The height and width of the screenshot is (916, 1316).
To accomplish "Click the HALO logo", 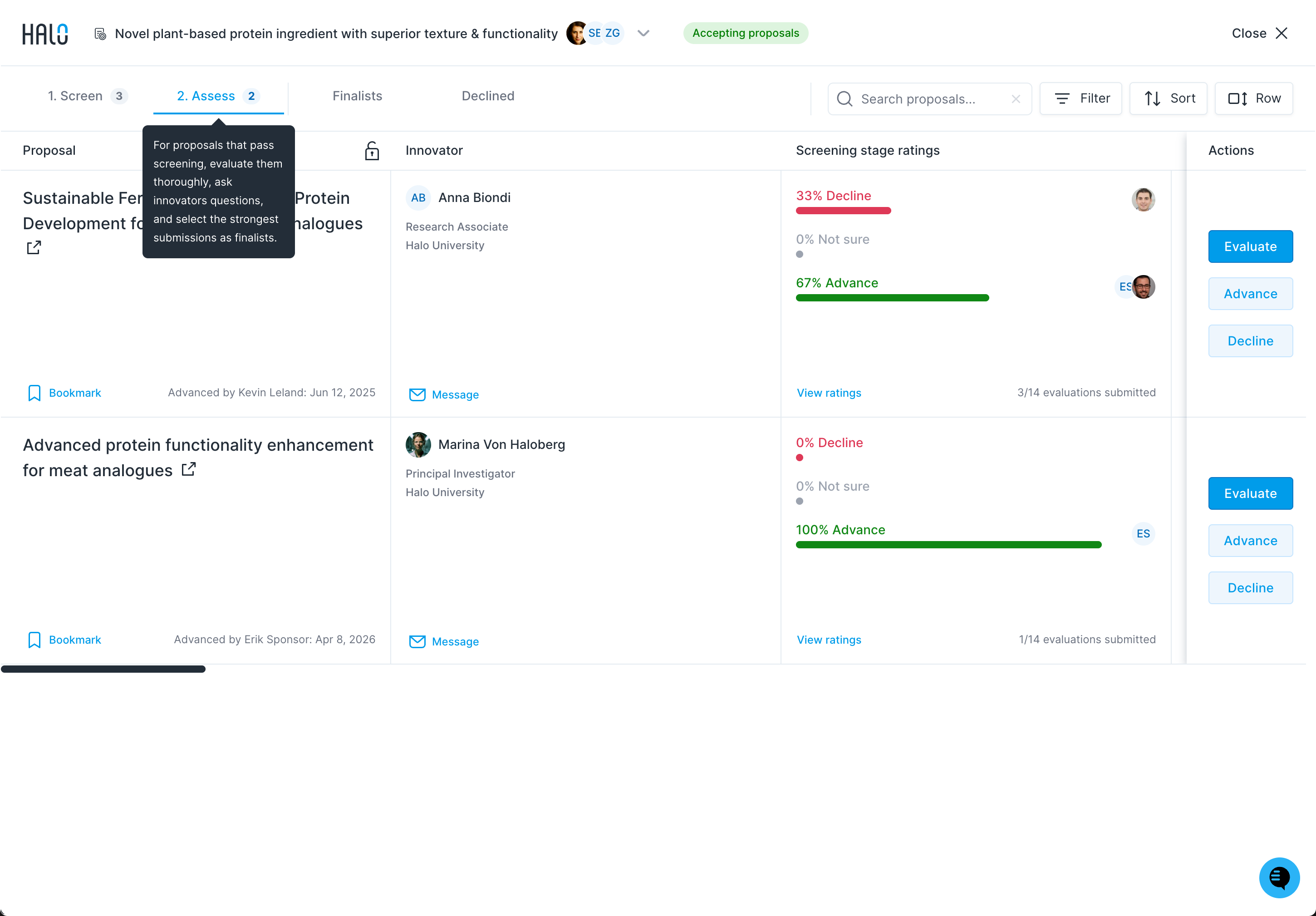I will (45, 34).
